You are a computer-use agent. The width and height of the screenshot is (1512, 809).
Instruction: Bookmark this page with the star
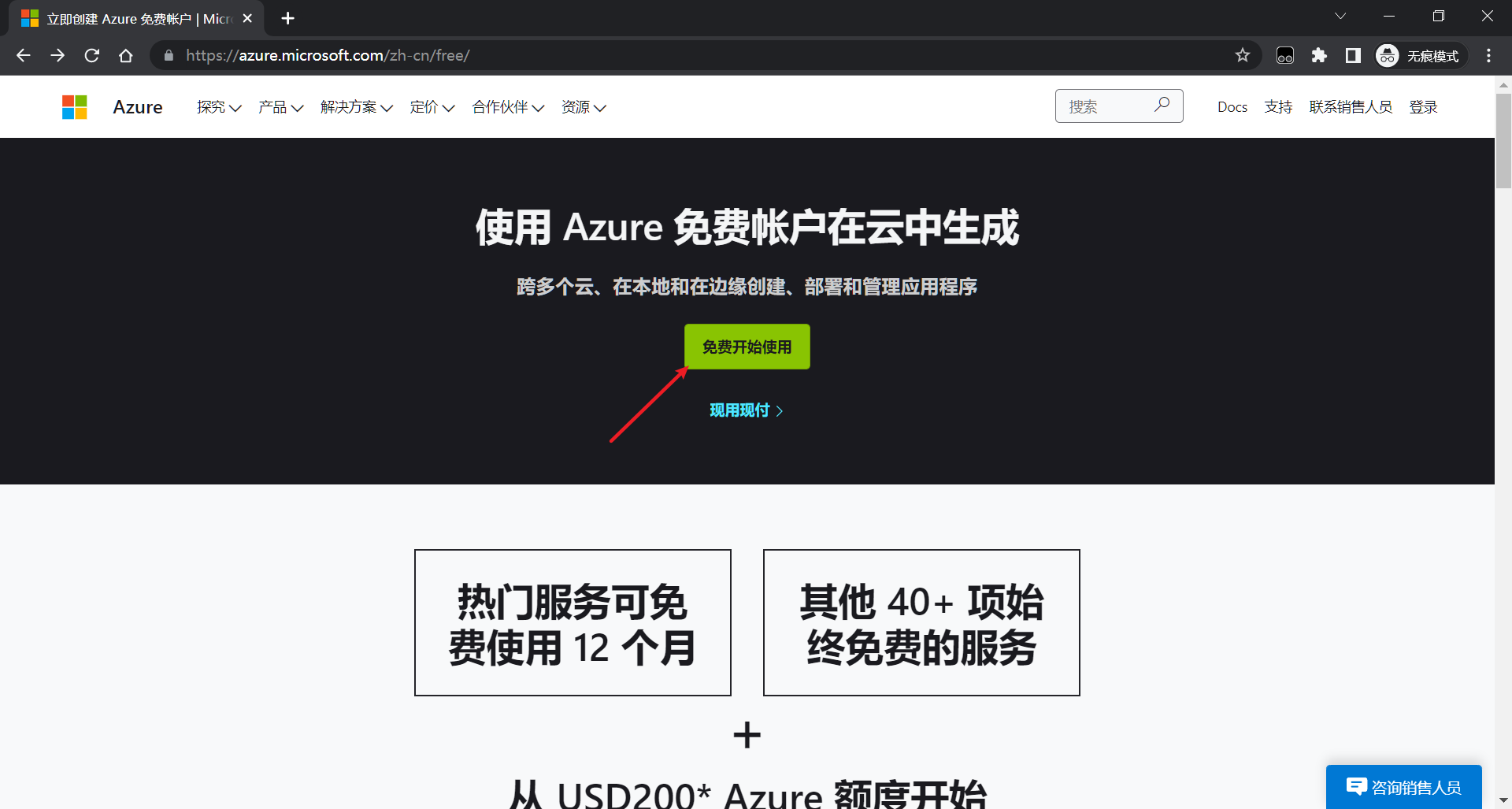pos(1243,55)
